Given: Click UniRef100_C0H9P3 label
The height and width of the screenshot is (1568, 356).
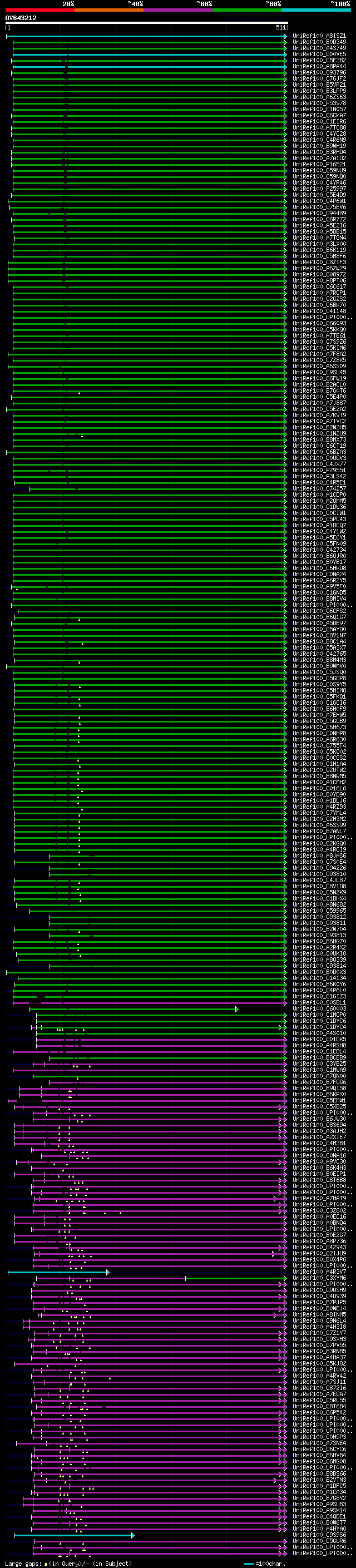Looking at the screenshot, I should (x=319, y=1437).
